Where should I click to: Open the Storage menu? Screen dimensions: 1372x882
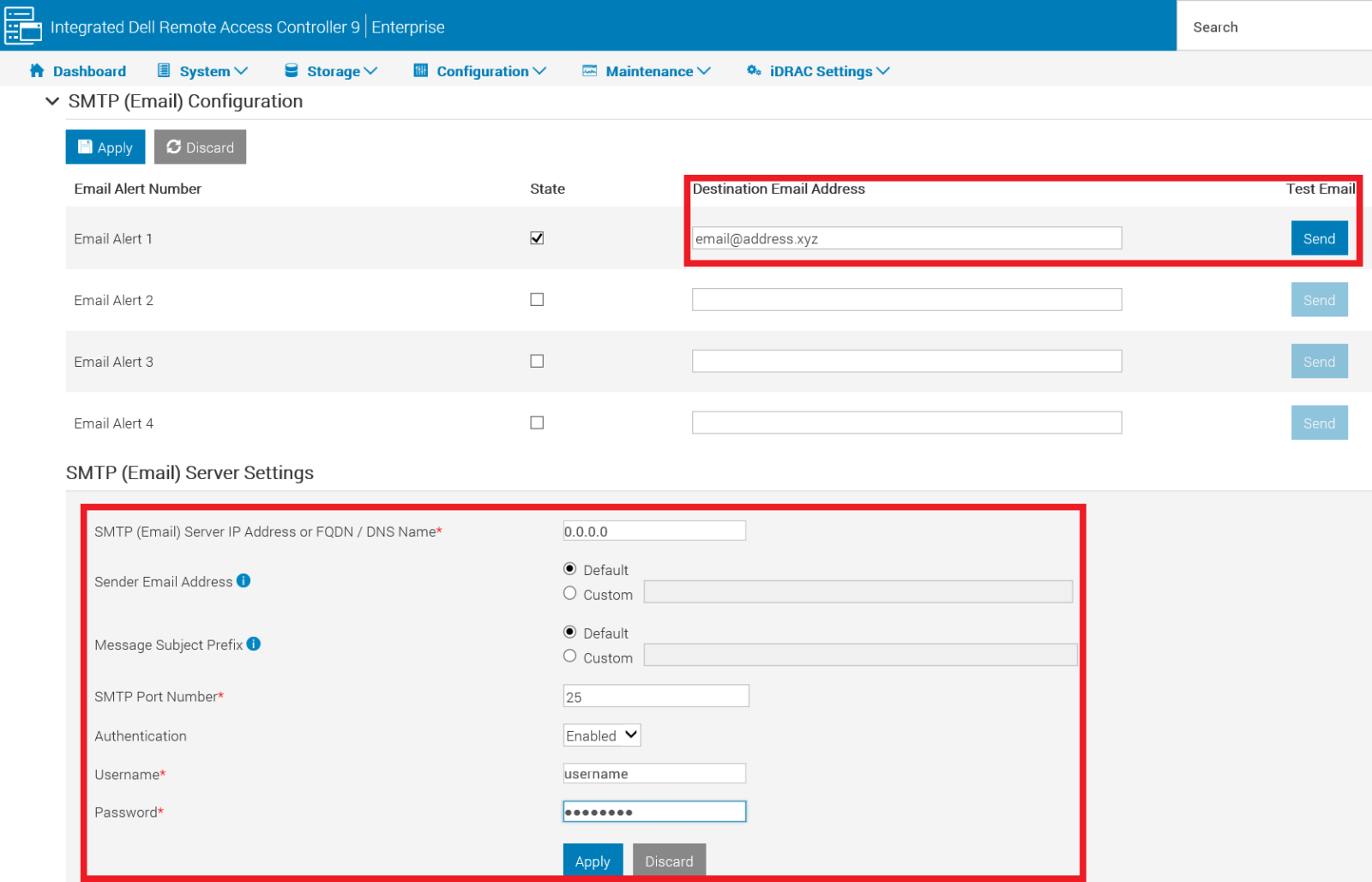tap(334, 71)
